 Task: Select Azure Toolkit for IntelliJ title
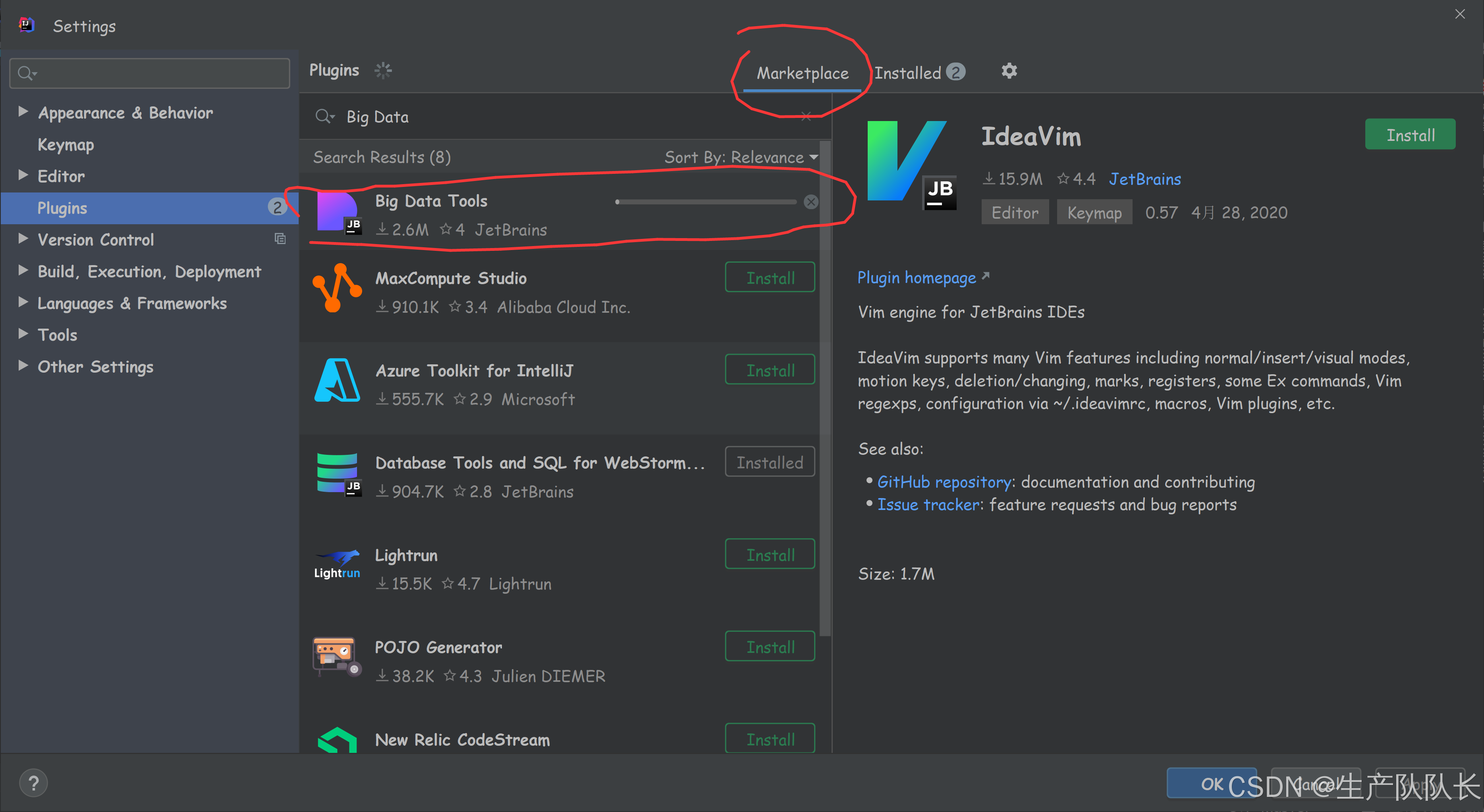pyautogui.click(x=474, y=370)
